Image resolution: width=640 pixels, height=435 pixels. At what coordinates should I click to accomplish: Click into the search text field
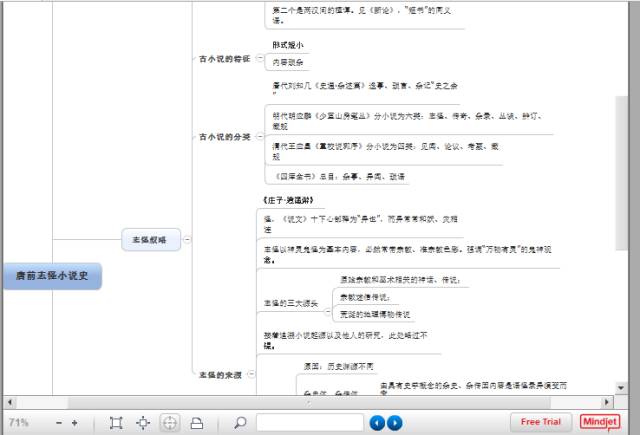point(310,422)
